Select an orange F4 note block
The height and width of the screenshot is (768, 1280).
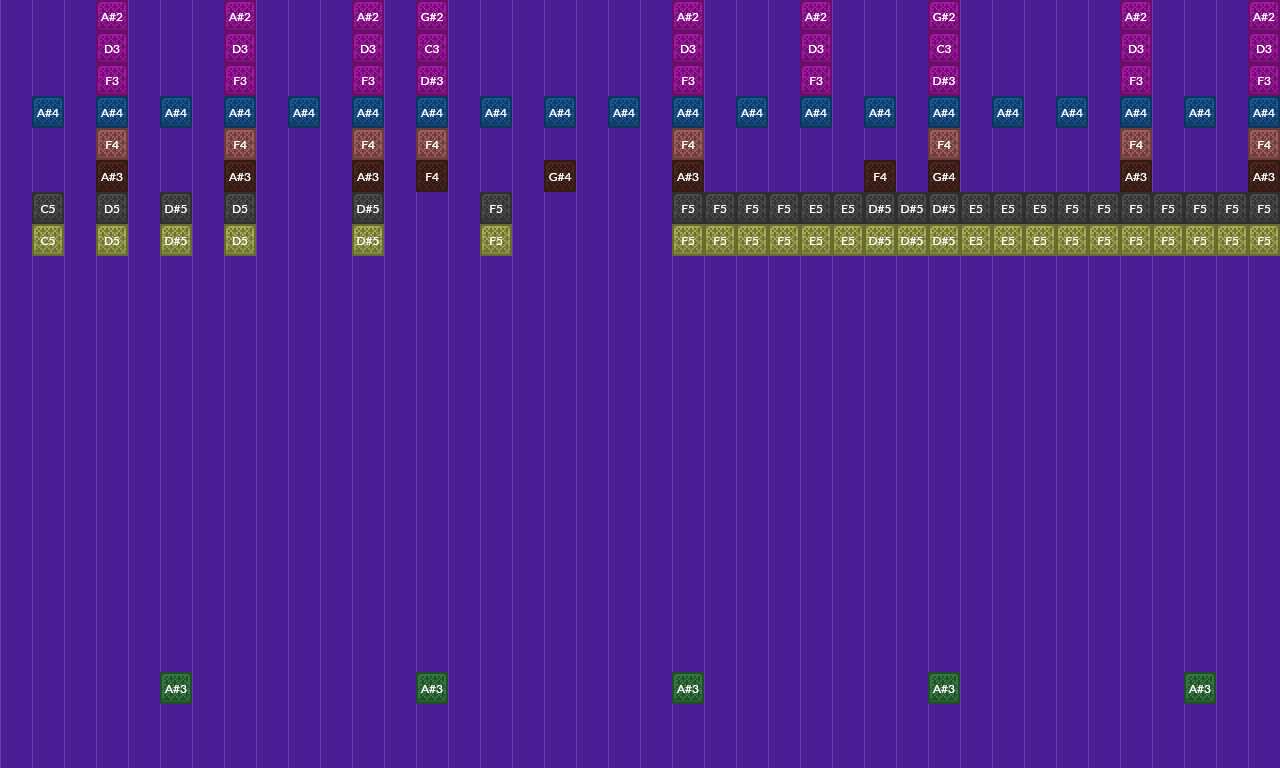(111, 144)
